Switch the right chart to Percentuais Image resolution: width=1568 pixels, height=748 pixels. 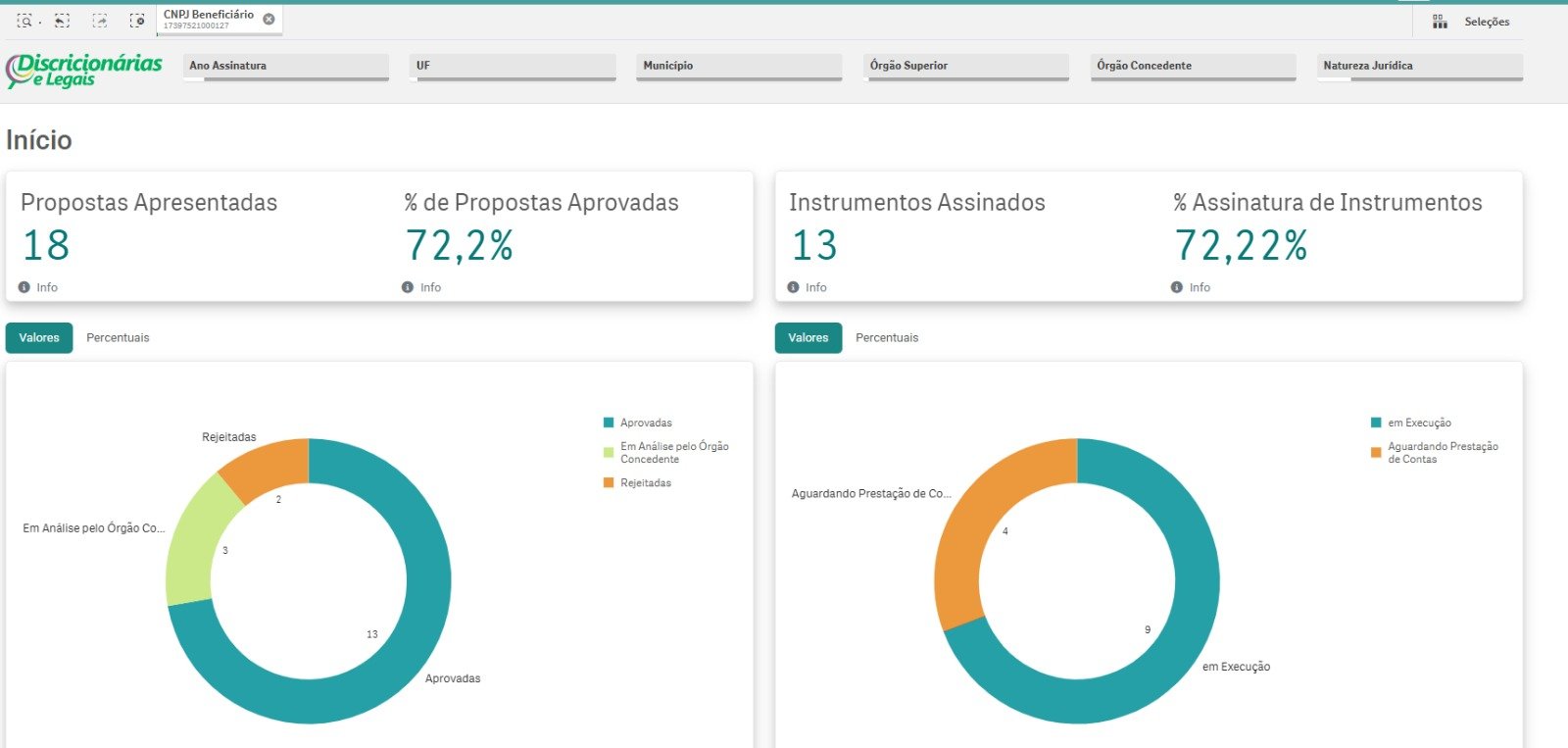point(887,337)
